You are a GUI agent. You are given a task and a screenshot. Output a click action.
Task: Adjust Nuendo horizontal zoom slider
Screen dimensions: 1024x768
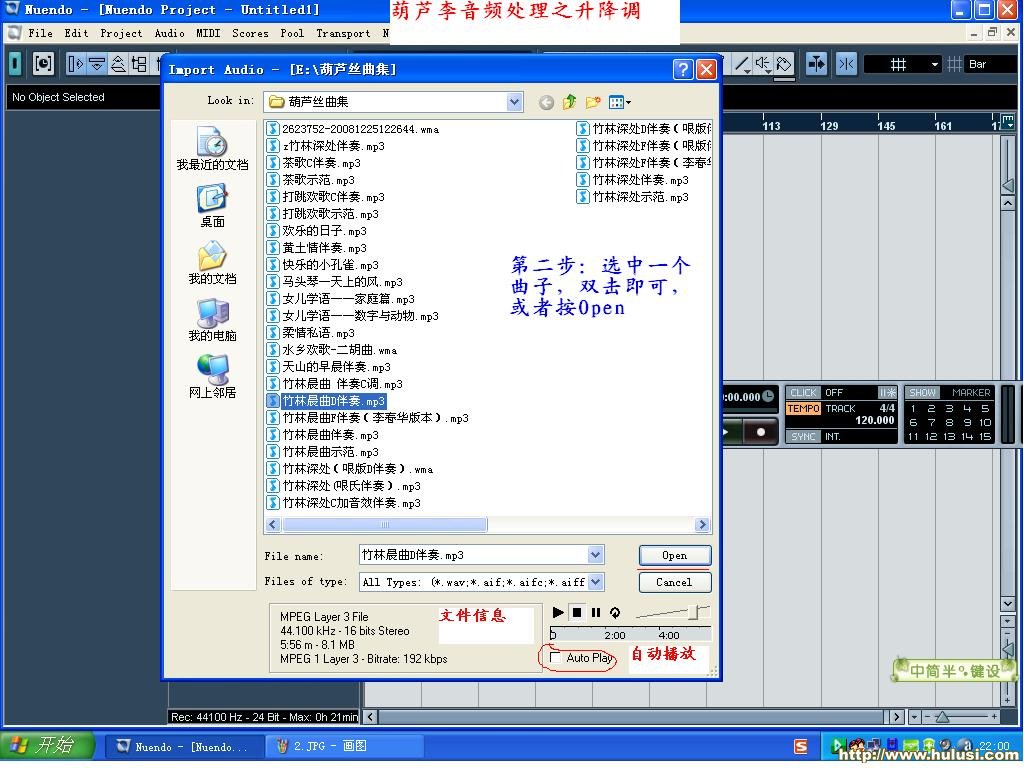click(x=942, y=717)
